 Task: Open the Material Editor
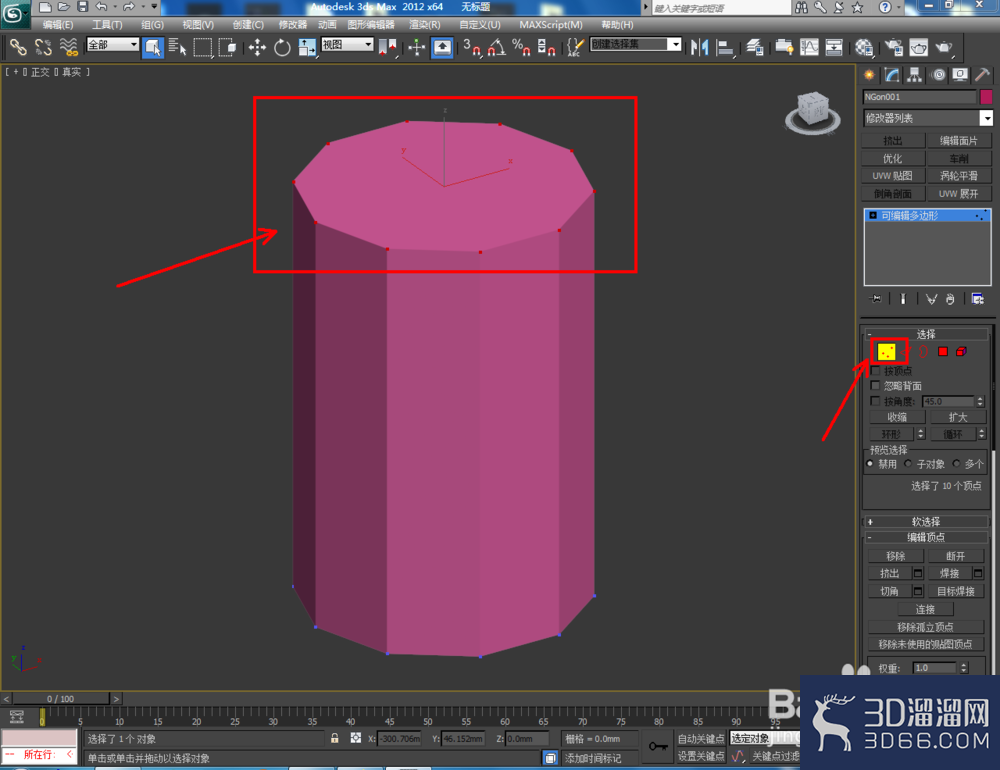[x=864, y=47]
